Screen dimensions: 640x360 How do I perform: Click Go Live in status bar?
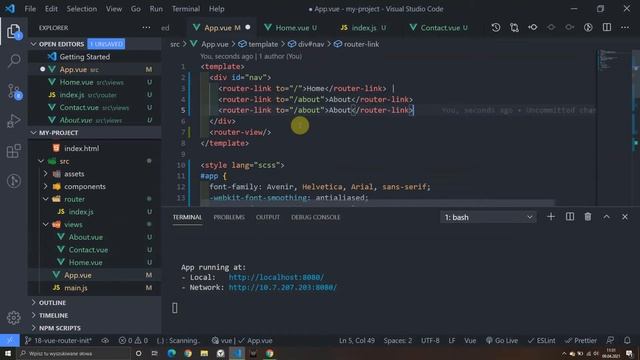point(501,340)
